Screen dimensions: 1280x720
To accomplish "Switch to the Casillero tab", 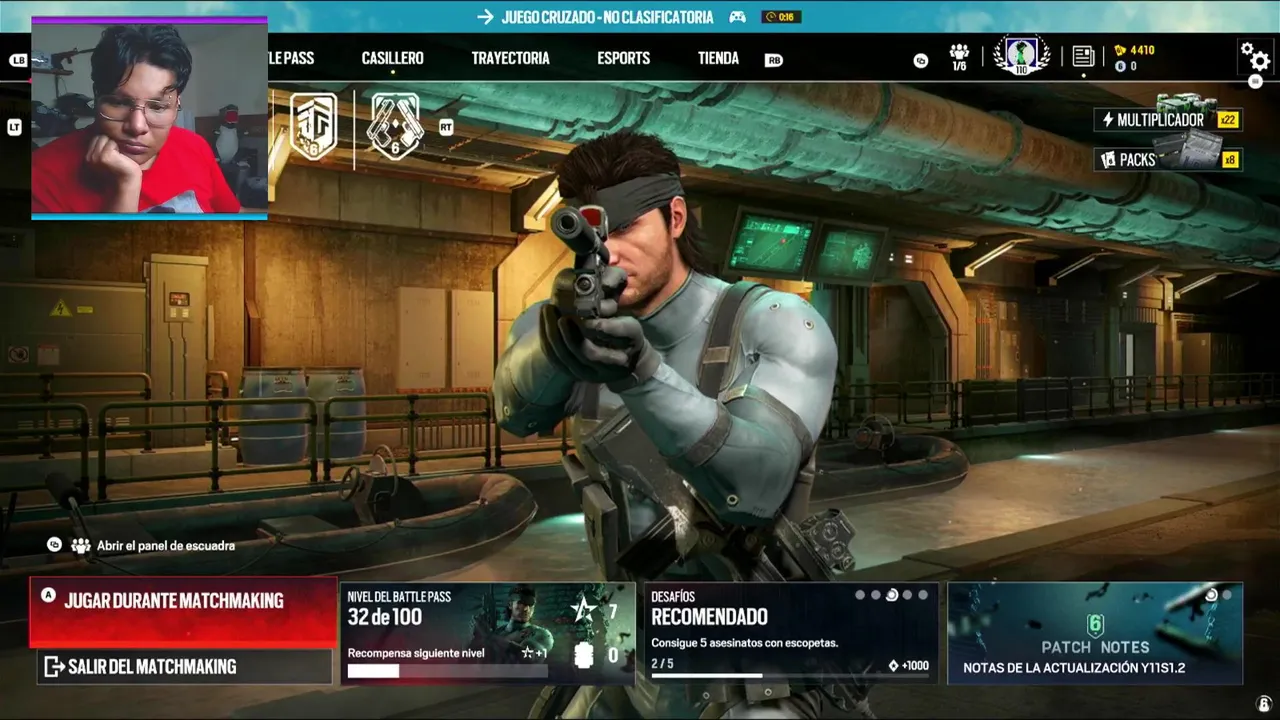I will [x=392, y=58].
